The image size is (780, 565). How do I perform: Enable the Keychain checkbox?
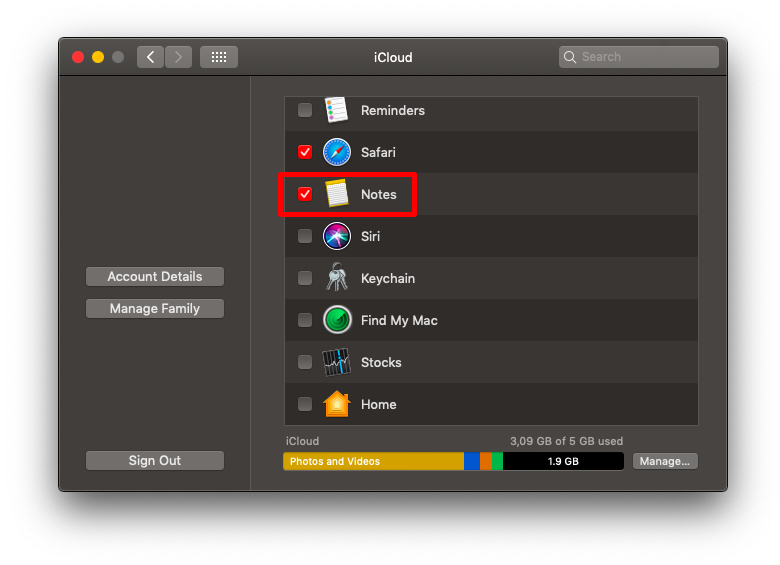point(305,278)
